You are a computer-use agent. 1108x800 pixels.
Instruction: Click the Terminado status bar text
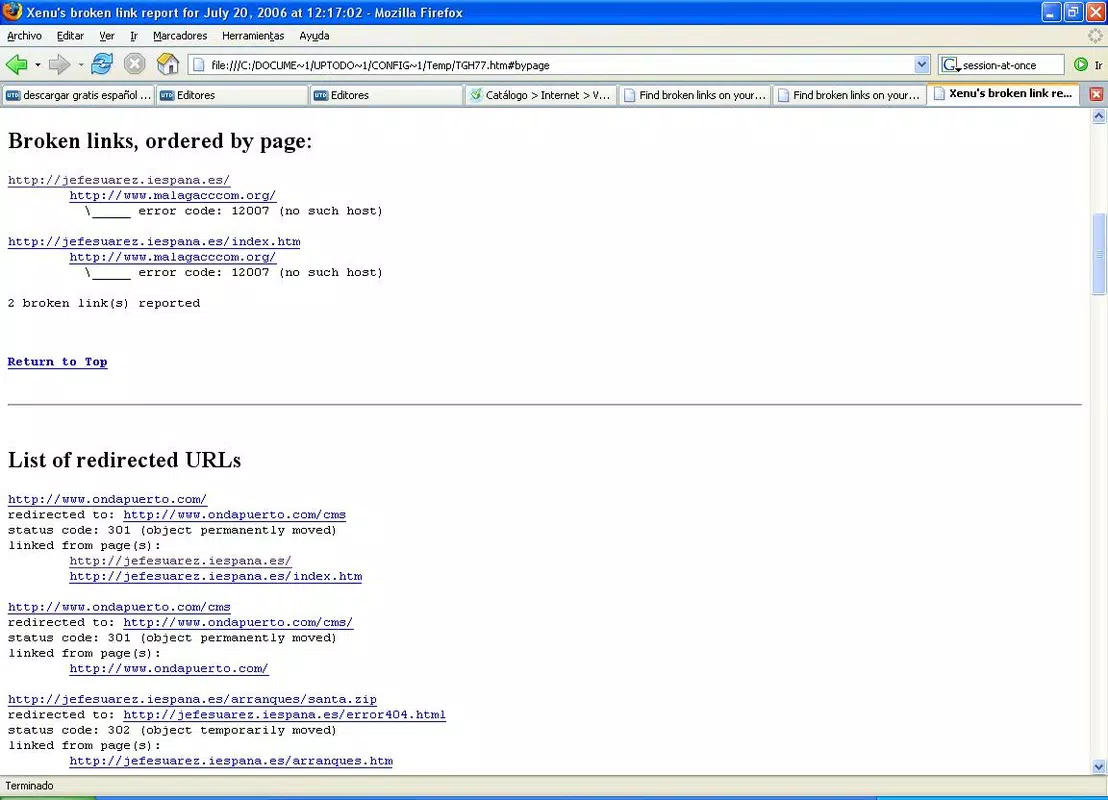29,786
